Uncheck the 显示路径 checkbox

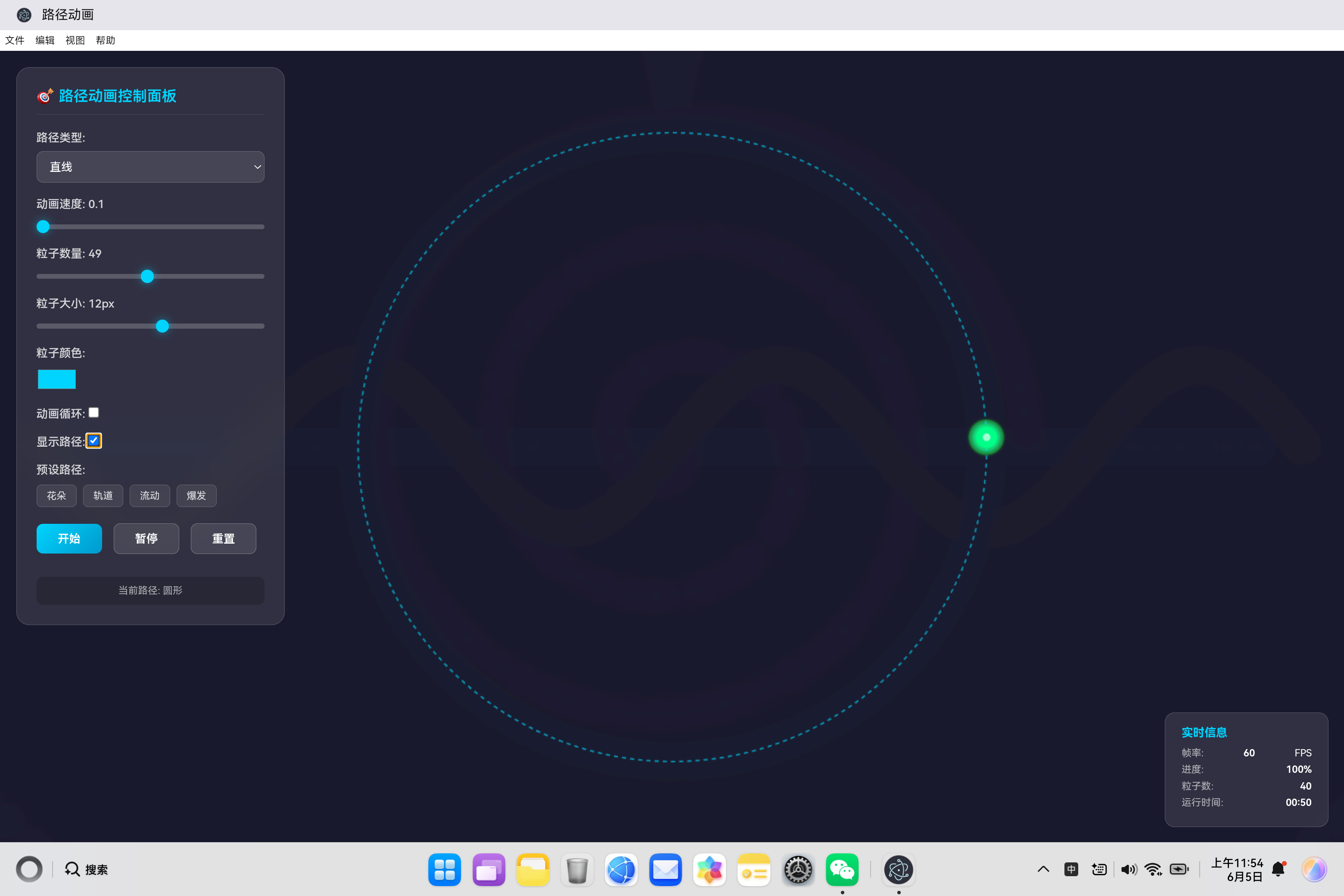click(x=94, y=441)
